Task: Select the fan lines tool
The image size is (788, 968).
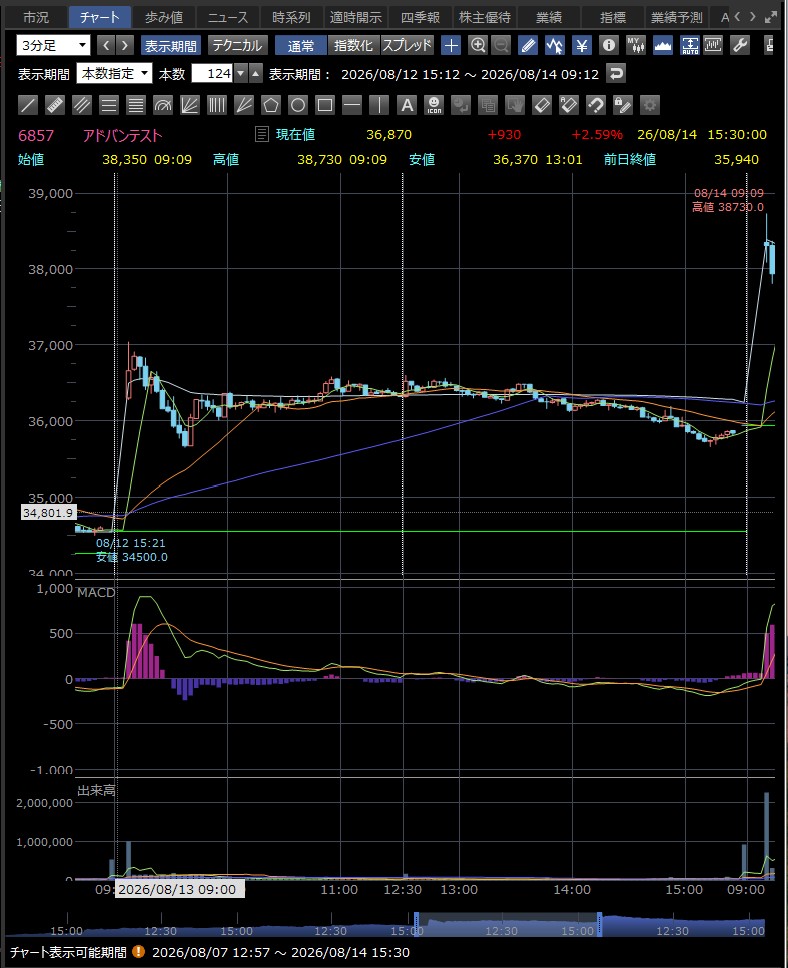Action: click(x=190, y=105)
